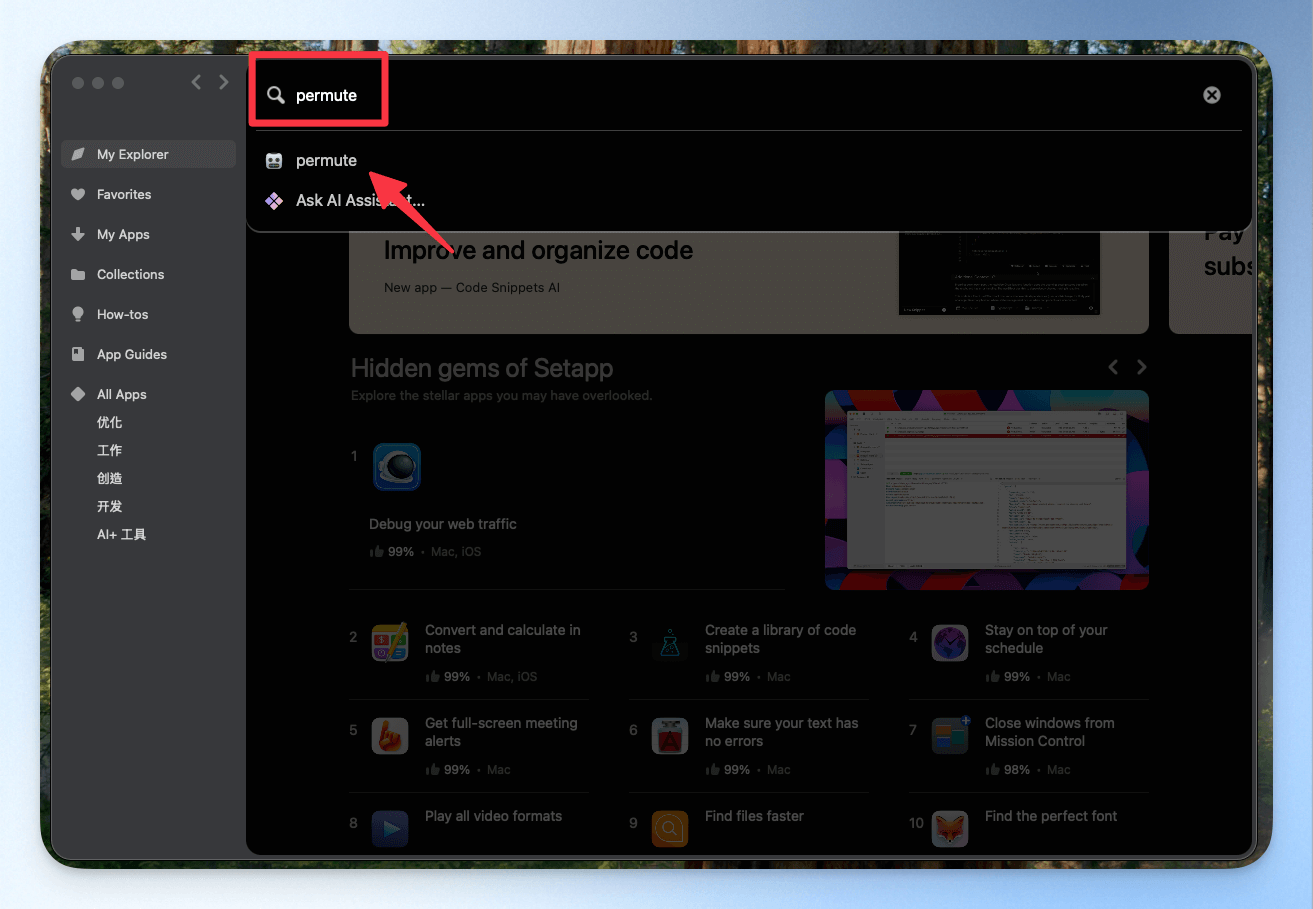Open the AI+ 工具 category

tap(121, 534)
